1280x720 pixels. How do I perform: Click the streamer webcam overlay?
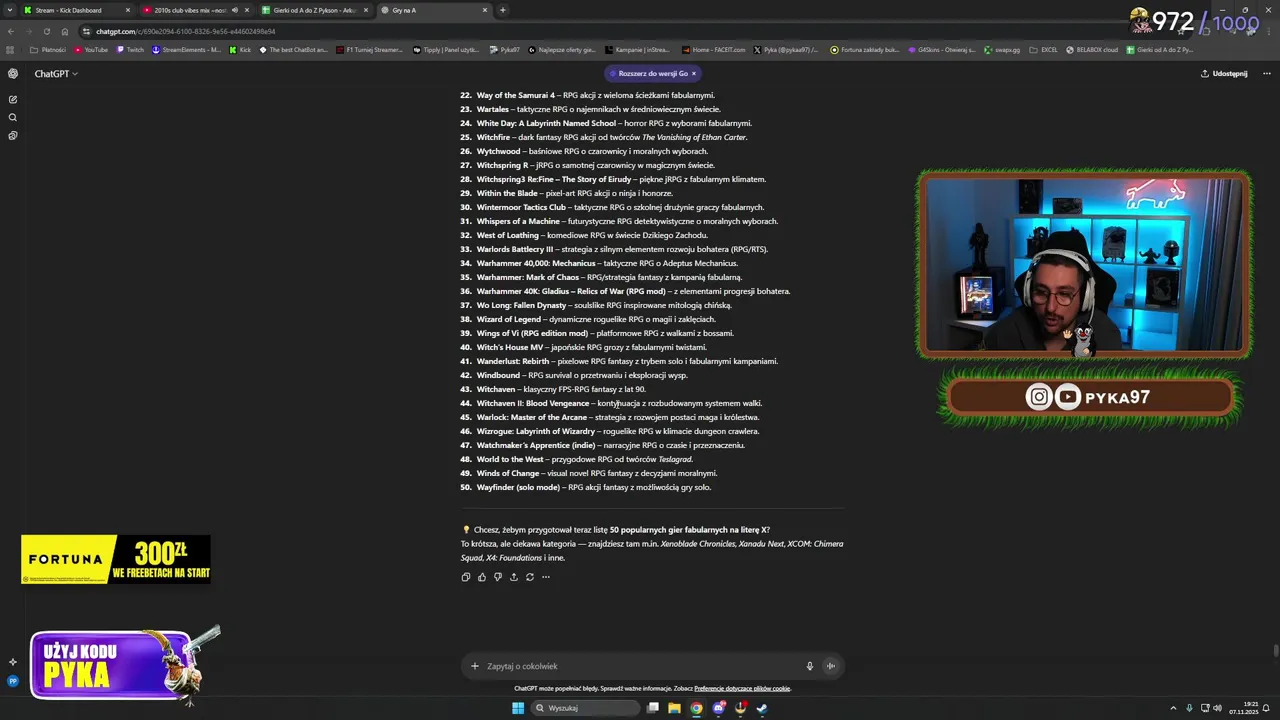[x=1084, y=265]
